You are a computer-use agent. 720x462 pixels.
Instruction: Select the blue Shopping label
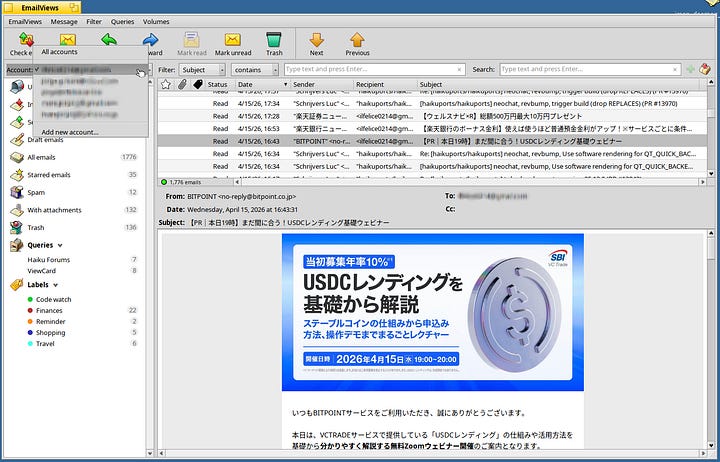coord(51,332)
